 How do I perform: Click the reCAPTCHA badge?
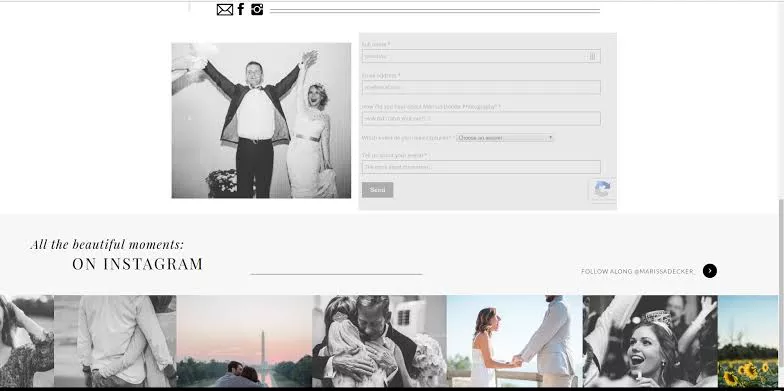[x=602, y=190]
